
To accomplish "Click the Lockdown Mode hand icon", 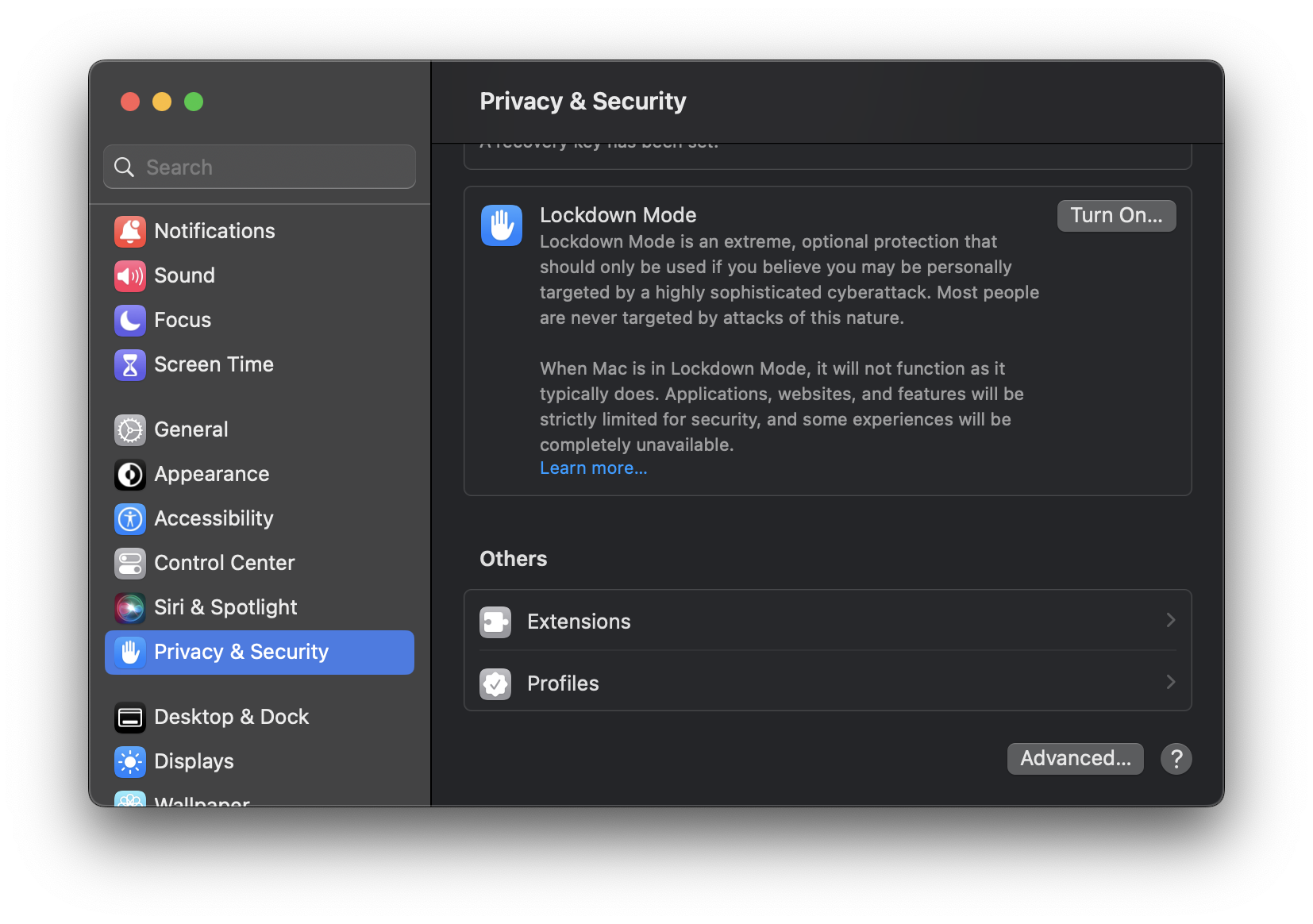I will click(x=502, y=225).
